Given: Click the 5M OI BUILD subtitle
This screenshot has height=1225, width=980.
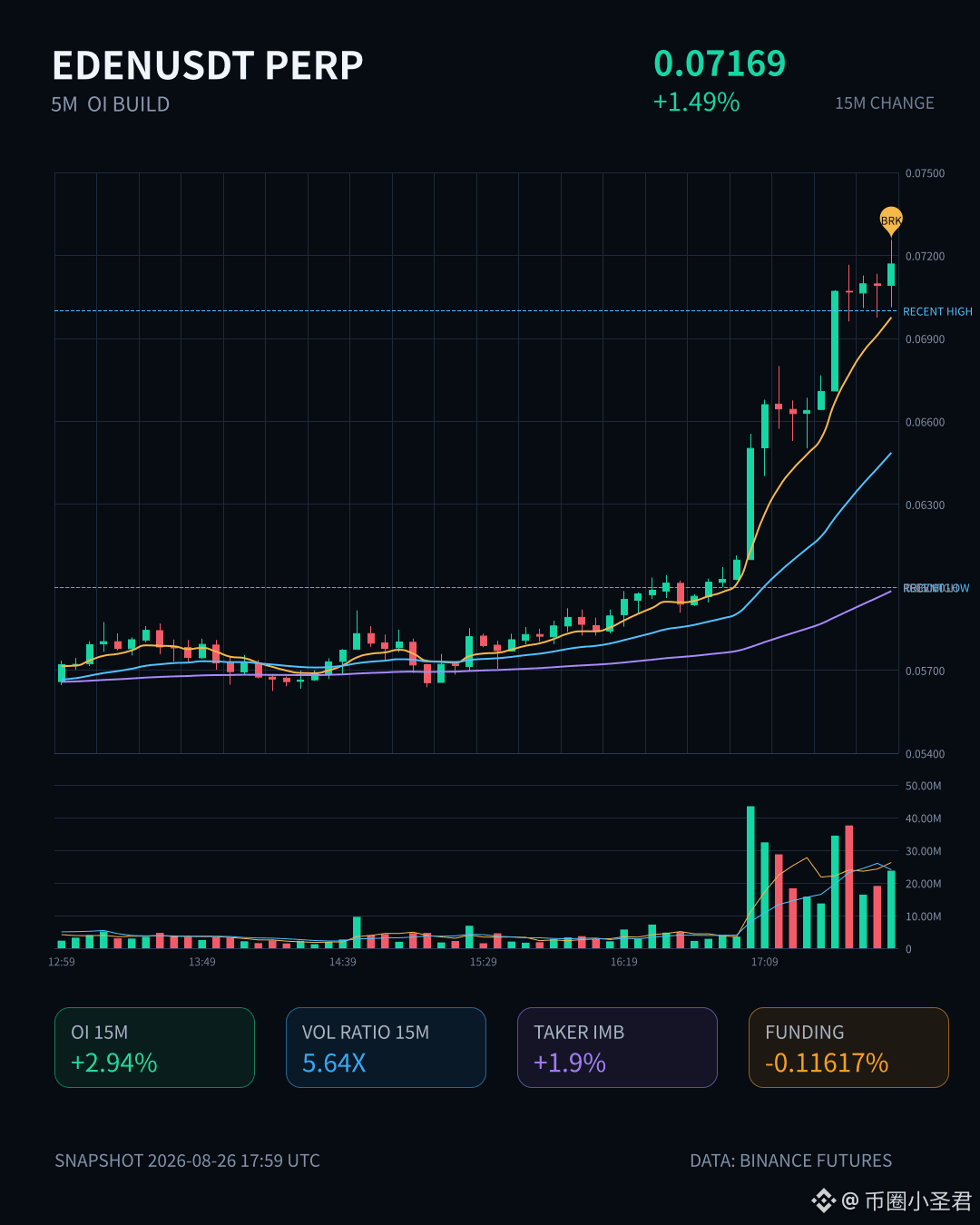Looking at the screenshot, I should (111, 104).
